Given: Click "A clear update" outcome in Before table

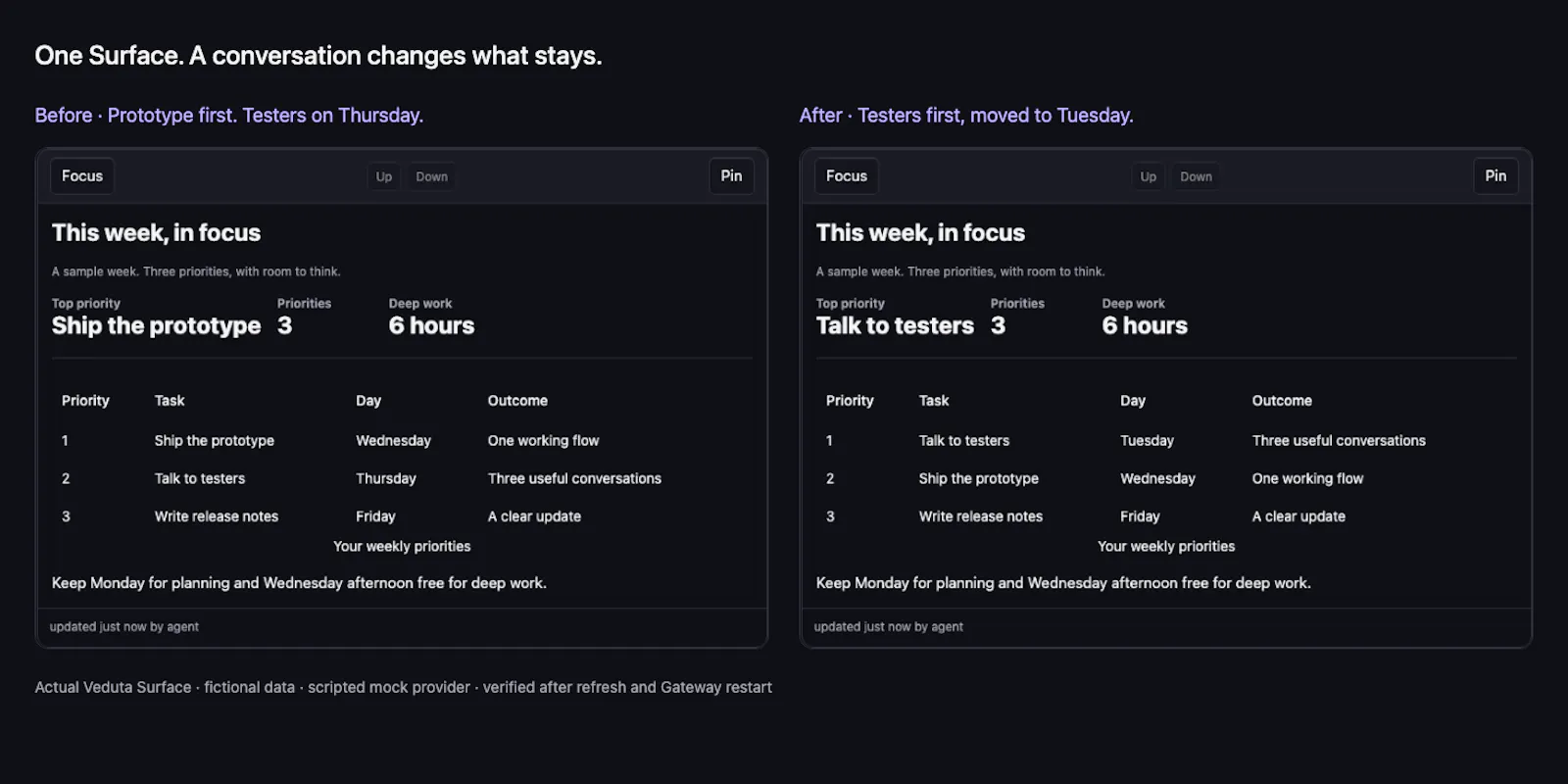Looking at the screenshot, I should click(x=535, y=516).
